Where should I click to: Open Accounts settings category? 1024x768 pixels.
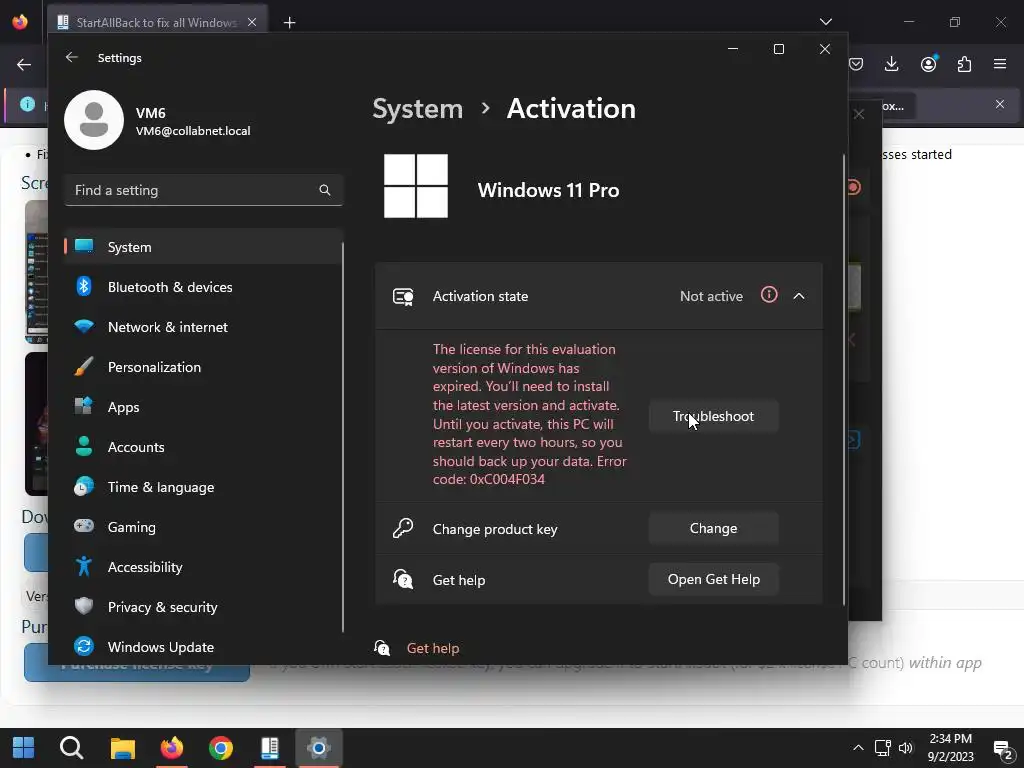203,447
